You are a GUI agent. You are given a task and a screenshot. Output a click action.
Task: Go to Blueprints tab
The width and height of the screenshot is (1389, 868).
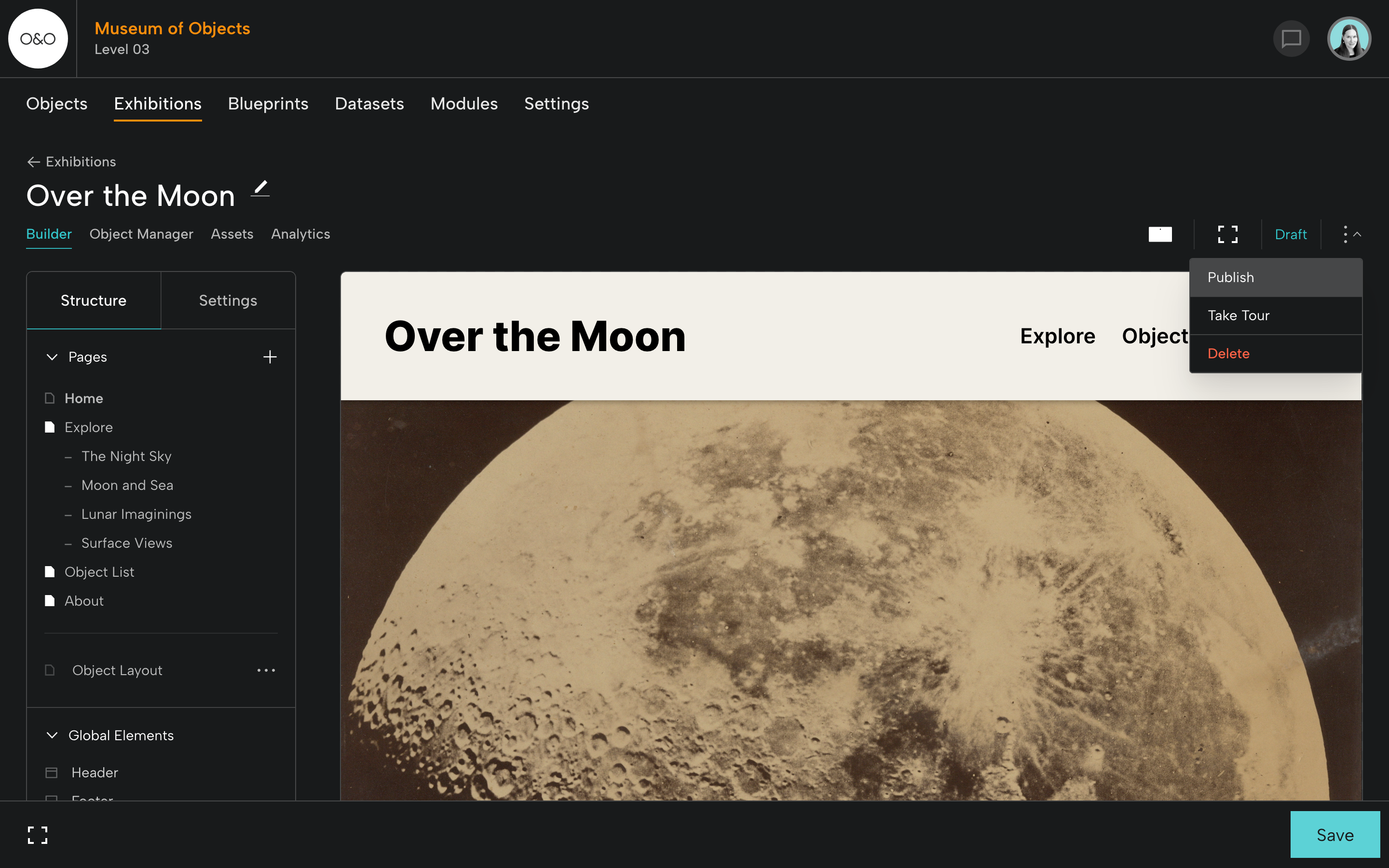pos(268,104)
